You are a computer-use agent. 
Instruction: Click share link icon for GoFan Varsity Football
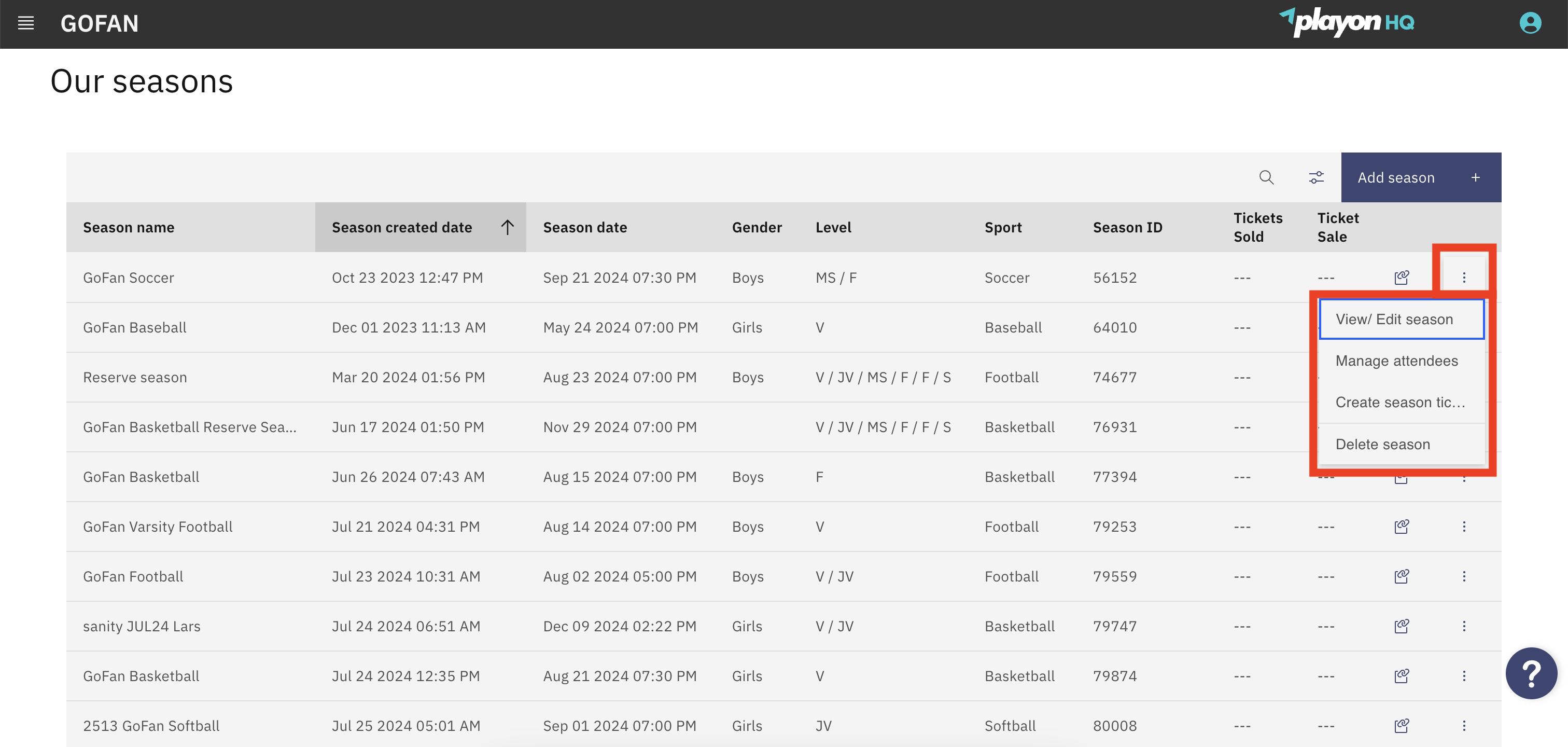[1401, 527]
